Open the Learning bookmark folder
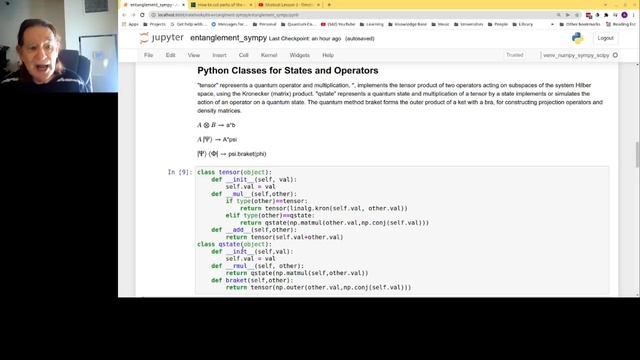This screenshot has width=640, height=360. point(371,24)
